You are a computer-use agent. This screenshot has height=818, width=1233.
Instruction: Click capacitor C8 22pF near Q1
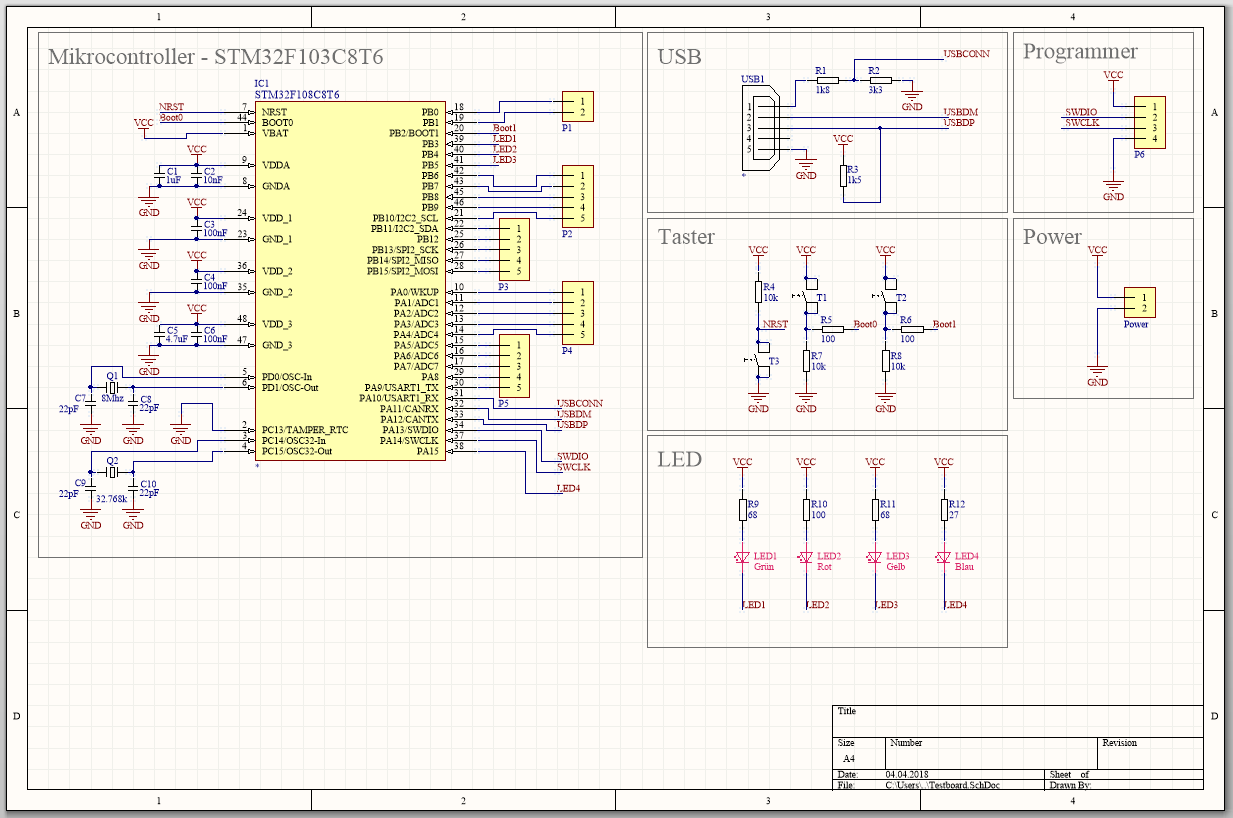tap(133, 403)
